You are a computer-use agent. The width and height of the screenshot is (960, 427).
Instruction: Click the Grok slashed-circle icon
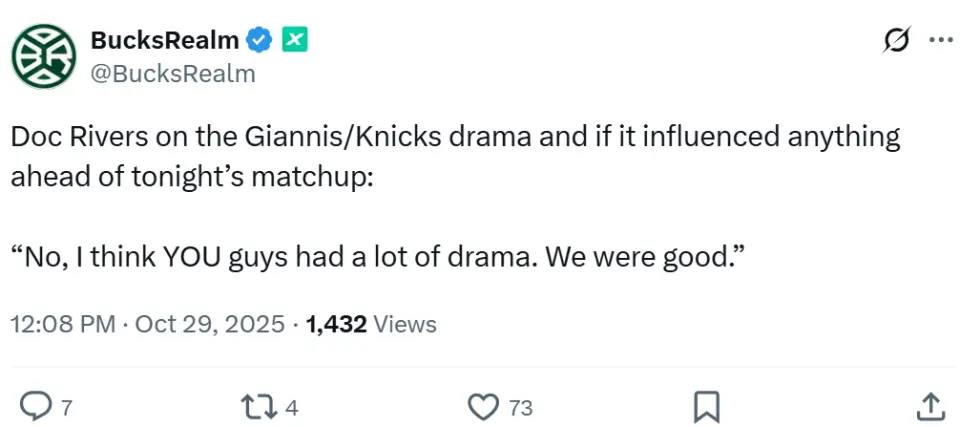(896, 41)
